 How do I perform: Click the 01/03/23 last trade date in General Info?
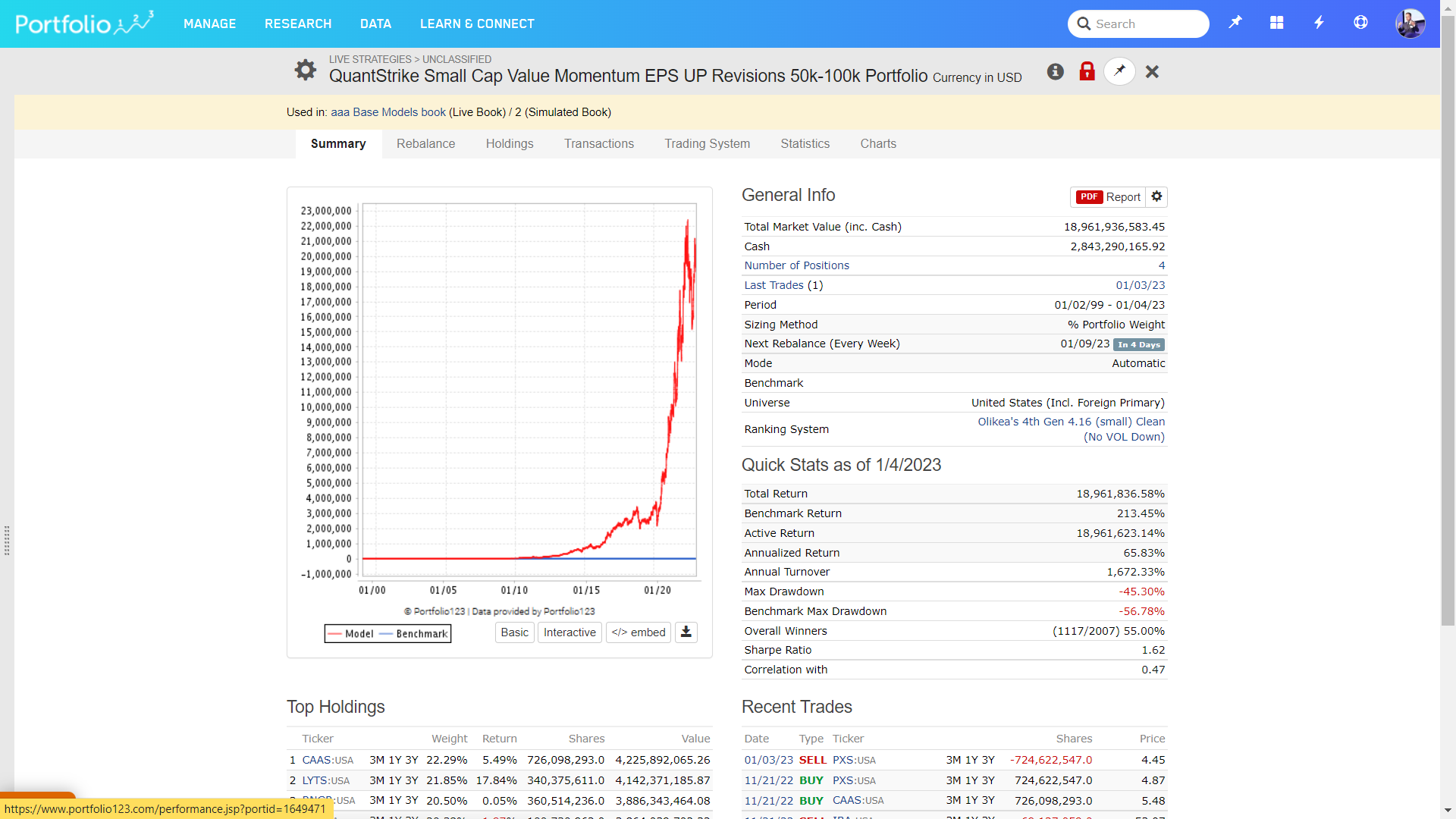pos(1140,285)
